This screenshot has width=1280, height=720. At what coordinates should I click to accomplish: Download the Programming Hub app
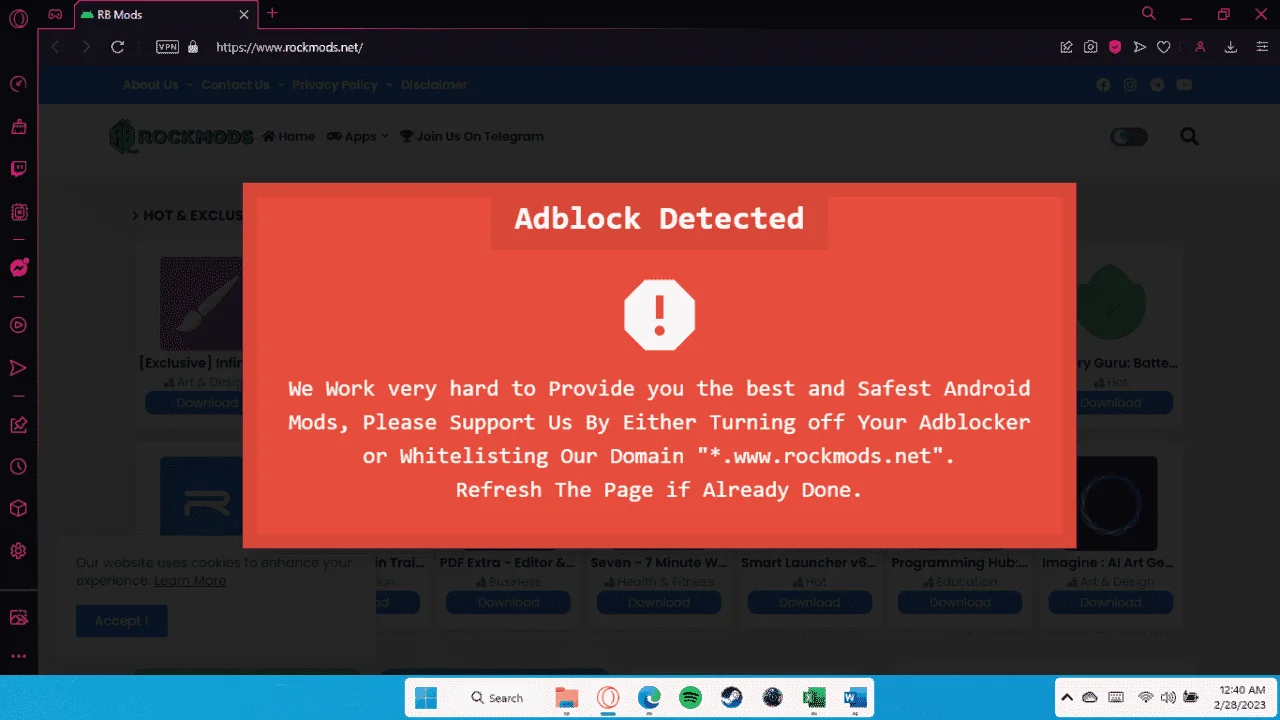[960, 603]
